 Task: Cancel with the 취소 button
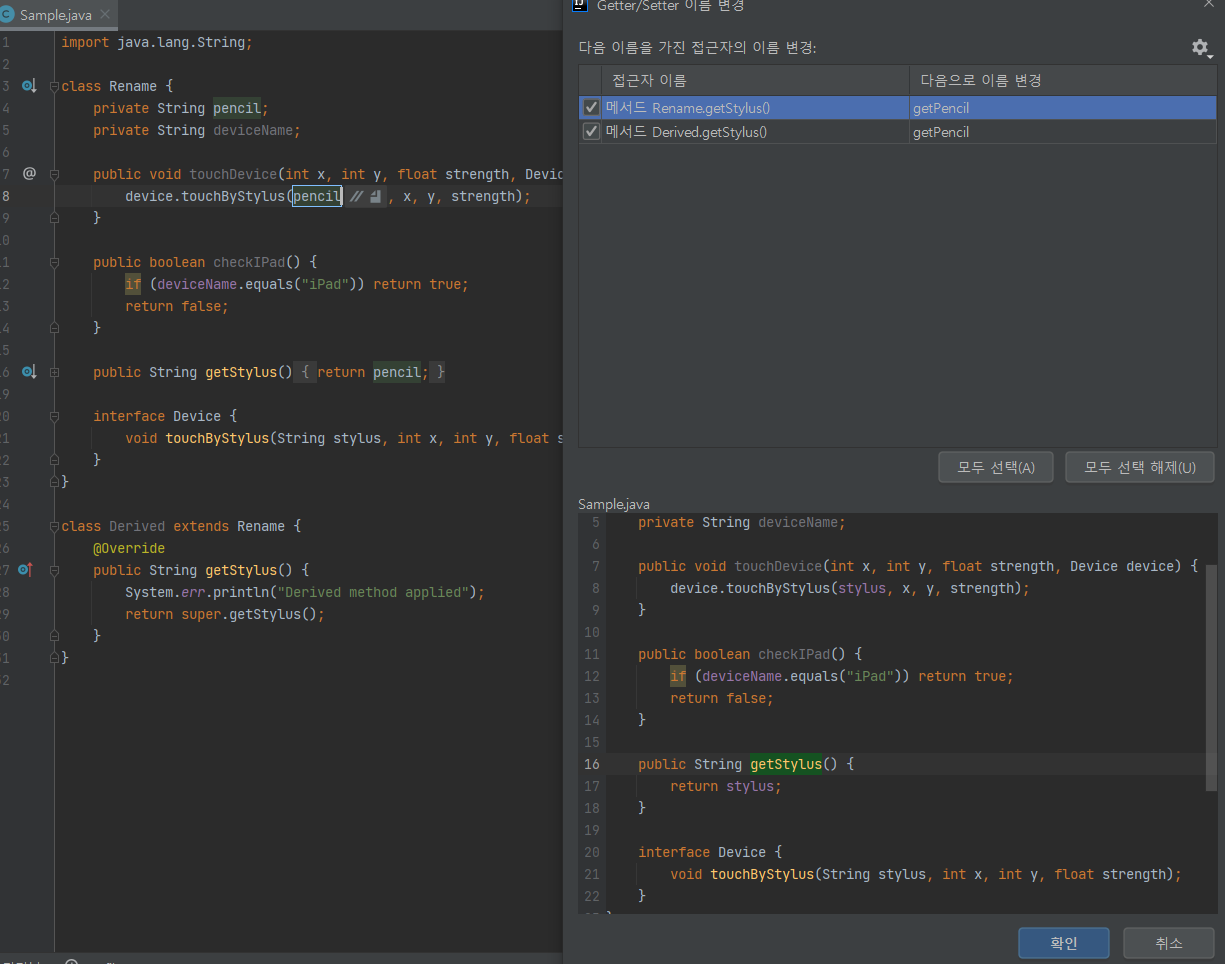coord(1169,943)
